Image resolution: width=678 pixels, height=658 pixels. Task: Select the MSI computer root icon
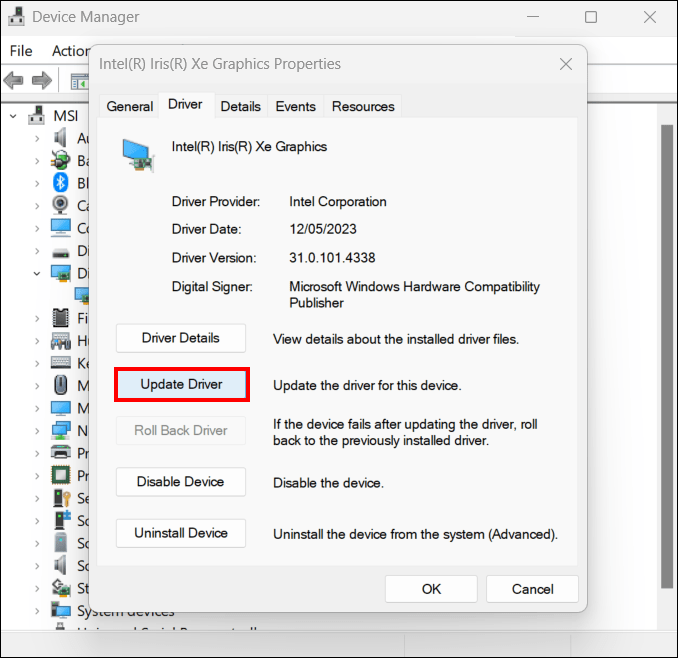pos(36,115)
